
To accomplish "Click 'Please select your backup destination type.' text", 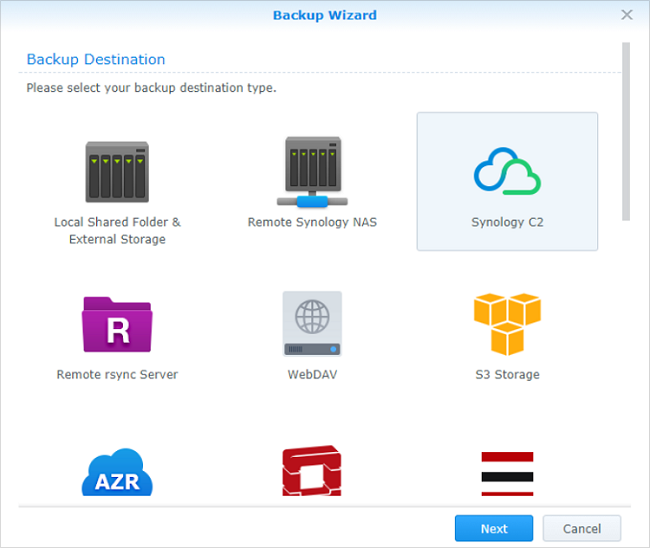I will pos(151,88).
